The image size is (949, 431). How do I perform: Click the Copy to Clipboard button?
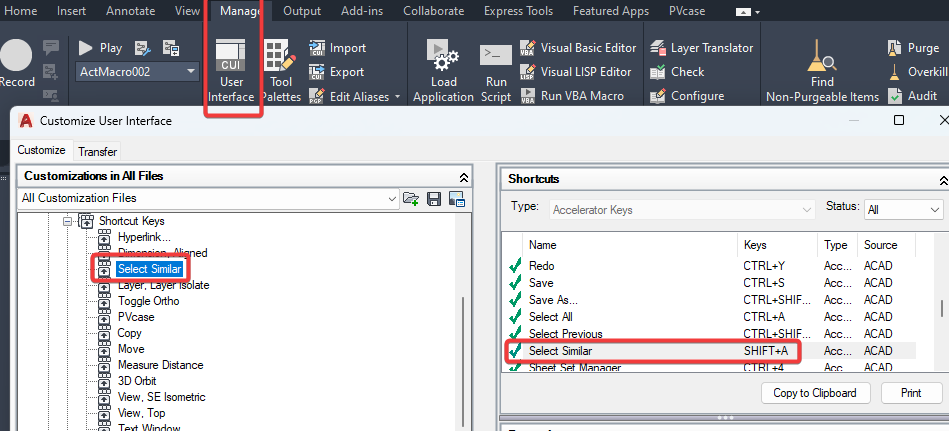tap(815, 393)
